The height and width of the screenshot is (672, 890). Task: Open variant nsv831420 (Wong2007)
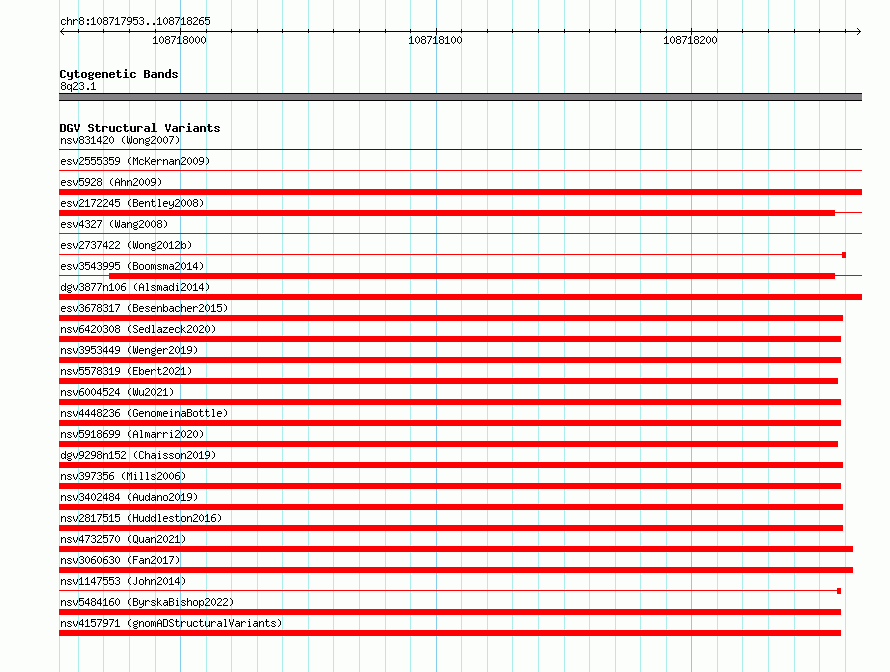[x=120, y=140]
